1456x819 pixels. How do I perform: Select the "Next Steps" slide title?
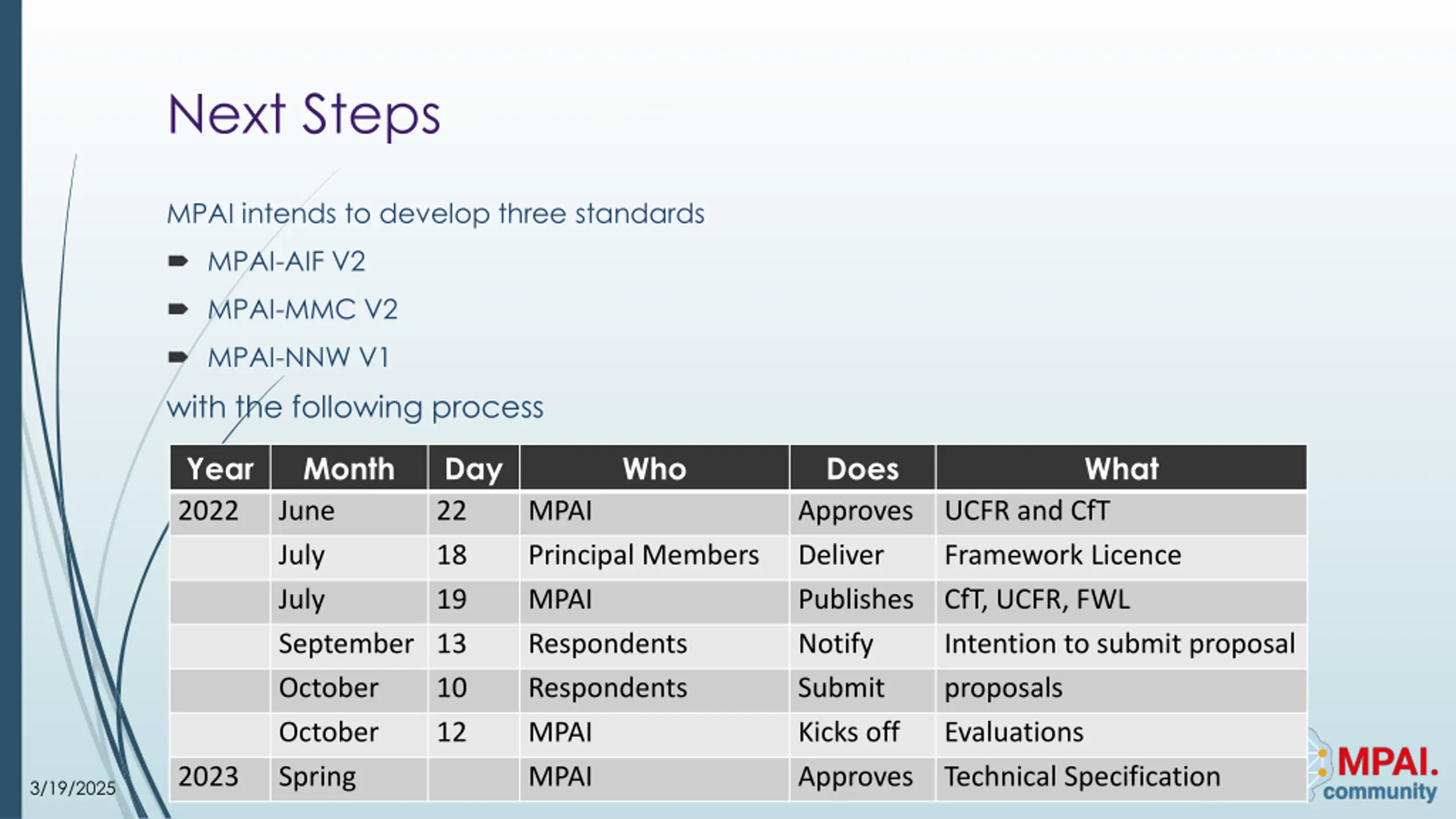304,115
